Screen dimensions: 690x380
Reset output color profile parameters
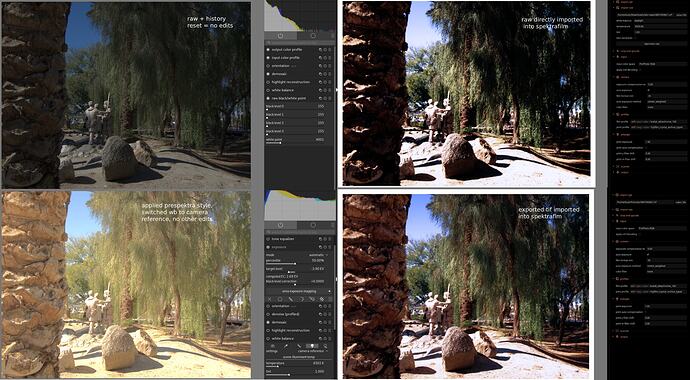tap(325, 50)
